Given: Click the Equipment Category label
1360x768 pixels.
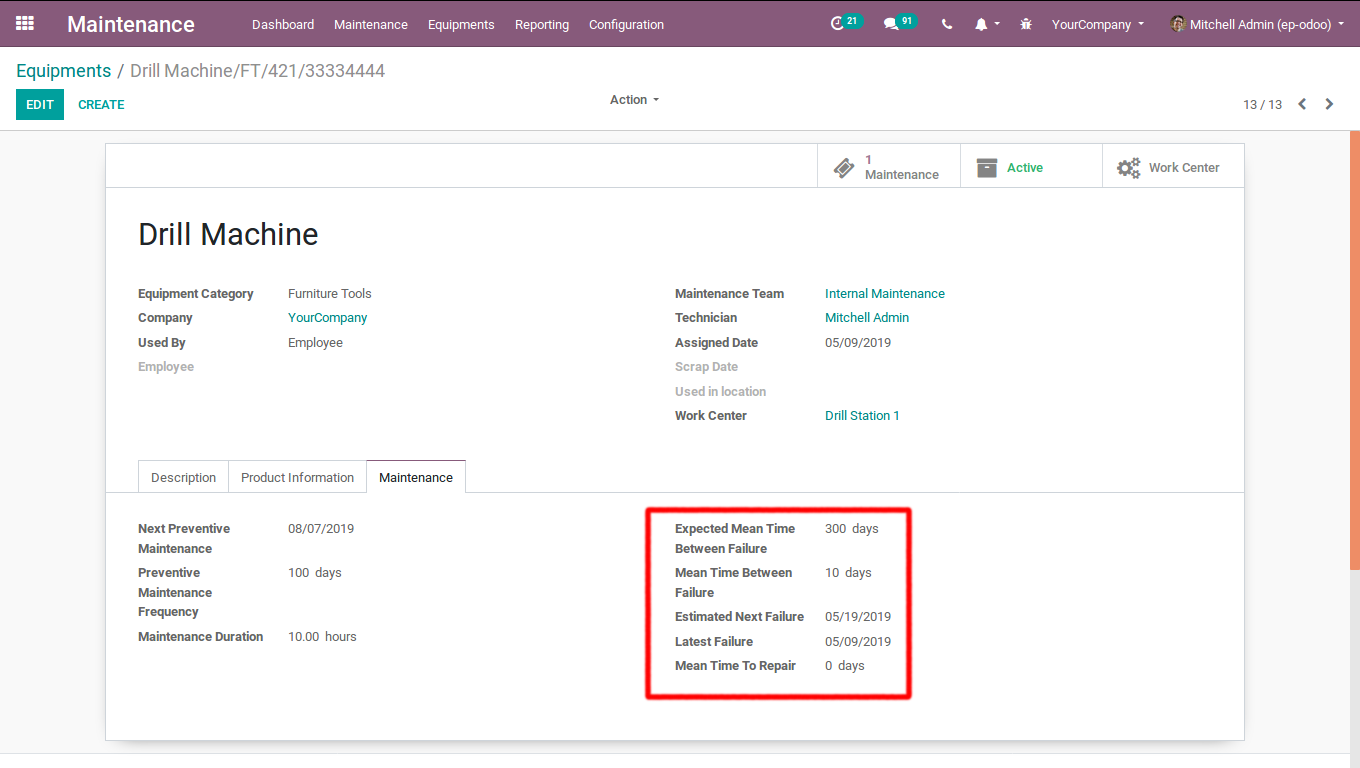Looking at the screenshot, I should pyautogui.click(x=196, y=294).
